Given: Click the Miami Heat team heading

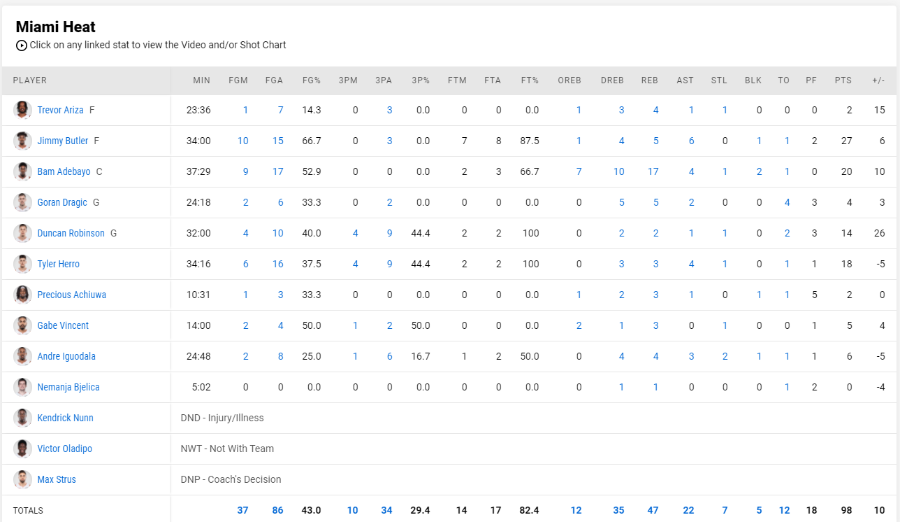Looking at the screenshot, I should click(56, 27).
